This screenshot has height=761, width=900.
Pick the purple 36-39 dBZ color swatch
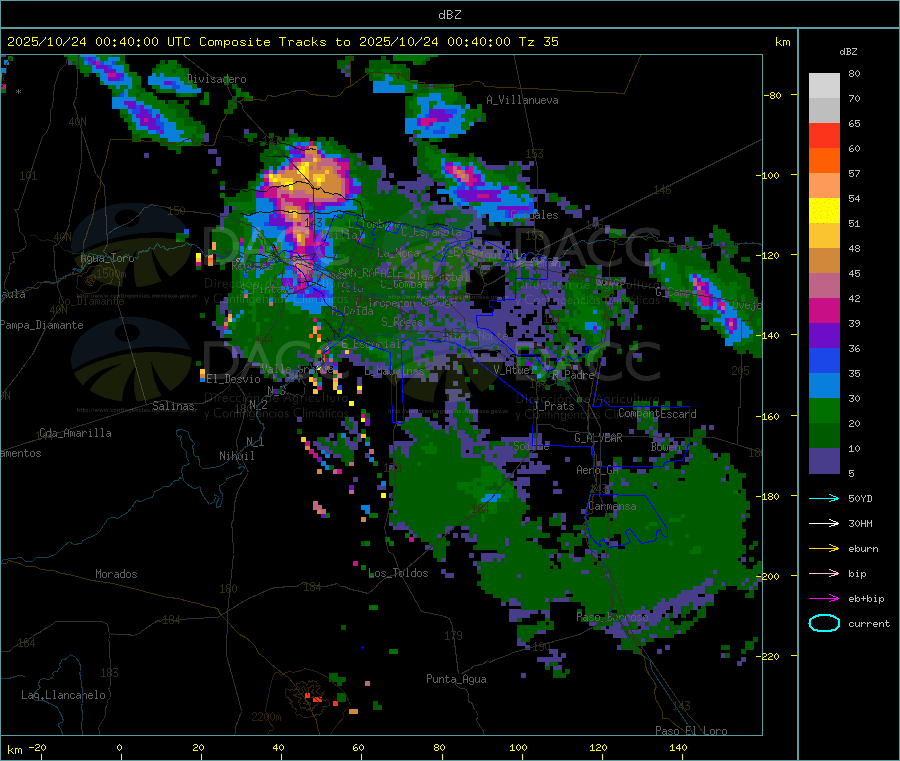[x=824, y=336]
